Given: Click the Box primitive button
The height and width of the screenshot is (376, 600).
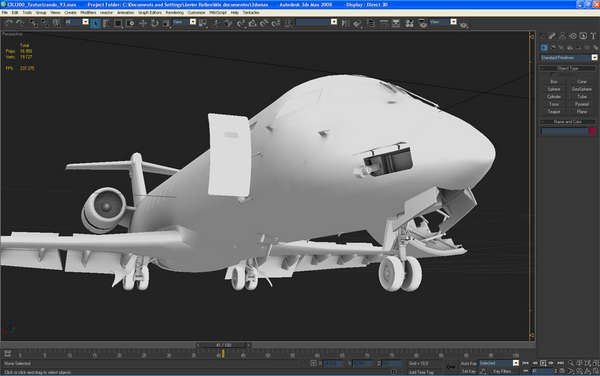Looking at the screenshot, I should pyautogui.click(x=554, y=81).
